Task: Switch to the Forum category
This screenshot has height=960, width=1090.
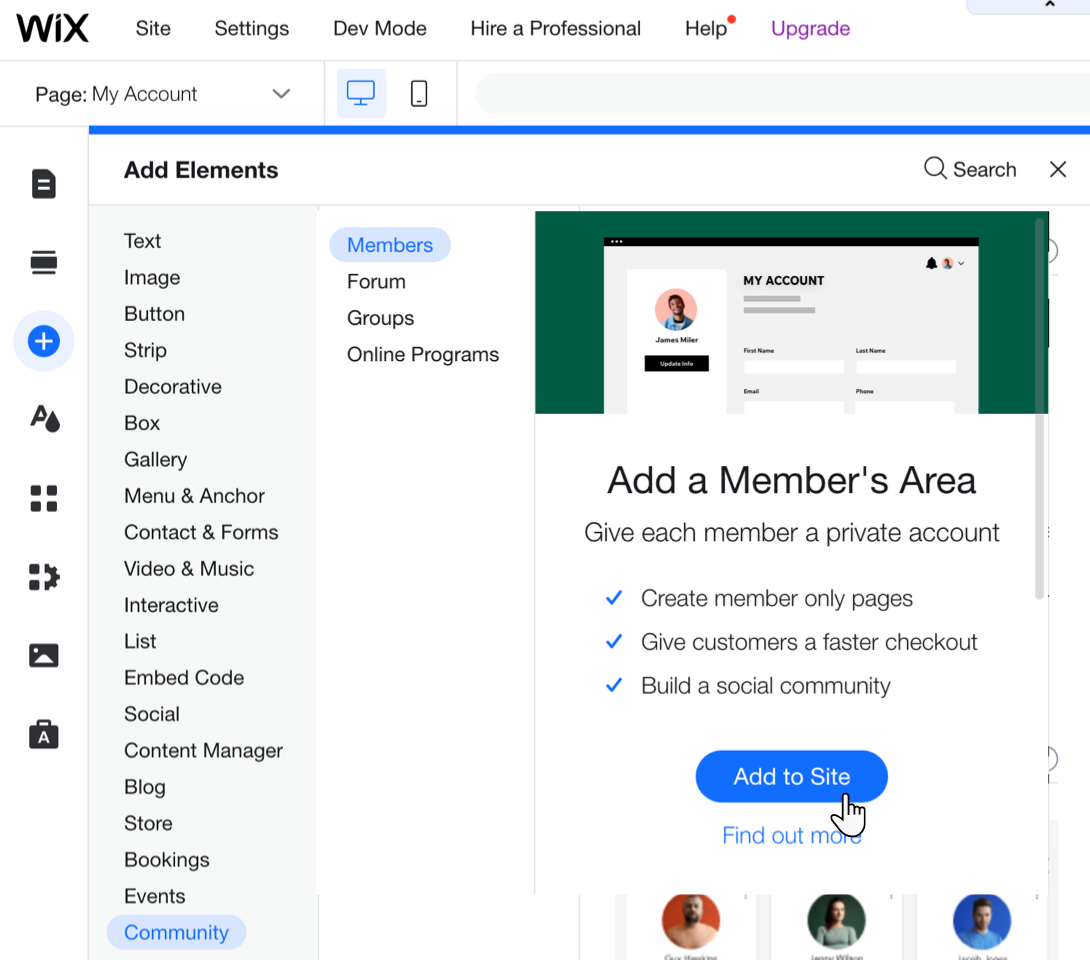Action: (376, 281)
